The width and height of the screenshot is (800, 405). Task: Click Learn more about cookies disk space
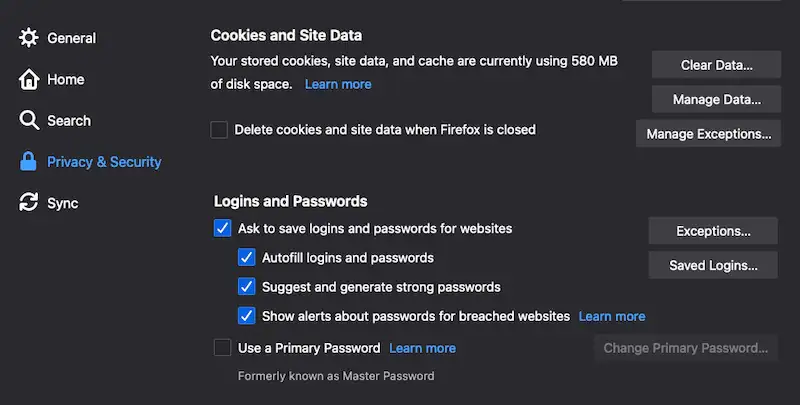tap(338, 84)
